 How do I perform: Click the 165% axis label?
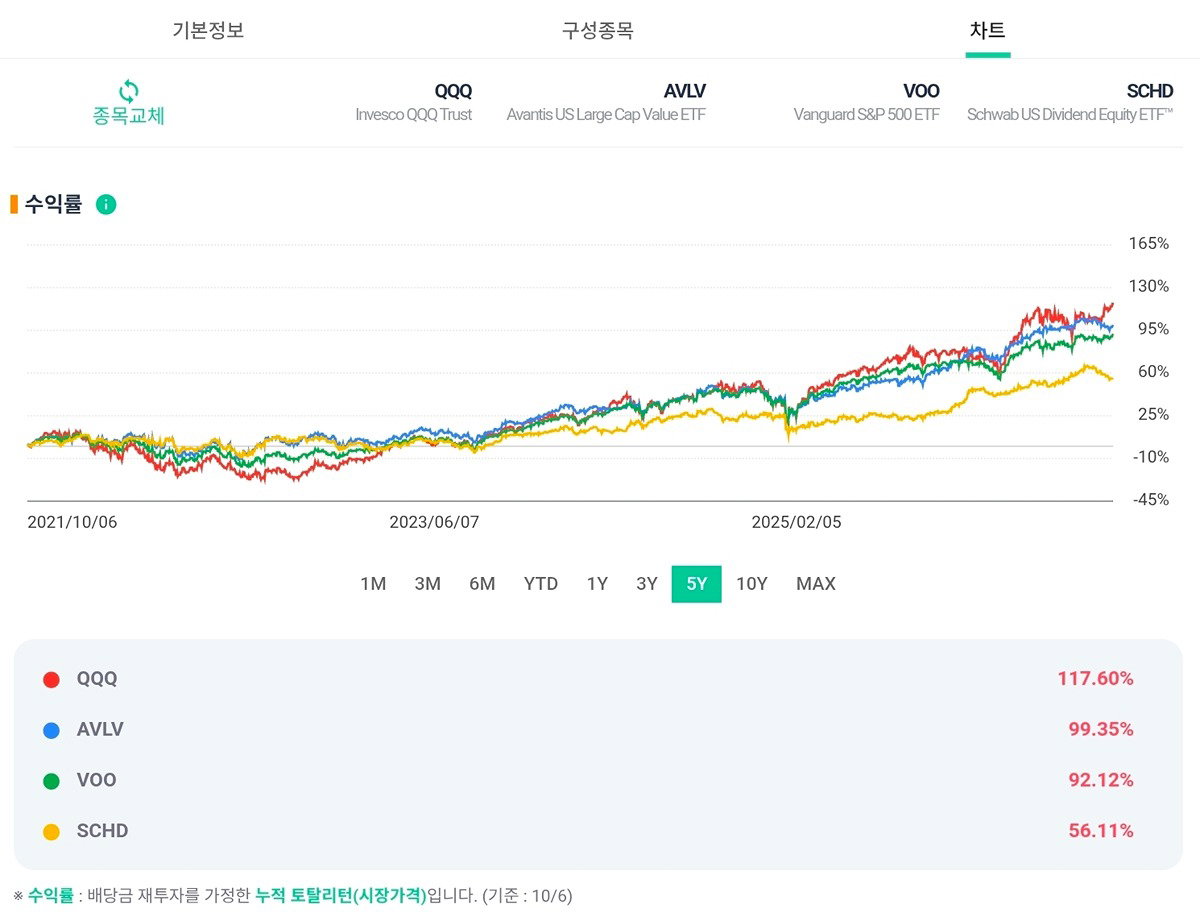(1149, 244)
